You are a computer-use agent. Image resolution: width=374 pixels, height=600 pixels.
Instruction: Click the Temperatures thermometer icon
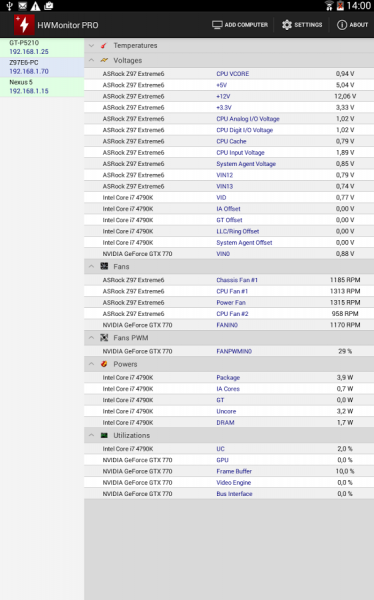pyautogui.click(x=104, y=46)
